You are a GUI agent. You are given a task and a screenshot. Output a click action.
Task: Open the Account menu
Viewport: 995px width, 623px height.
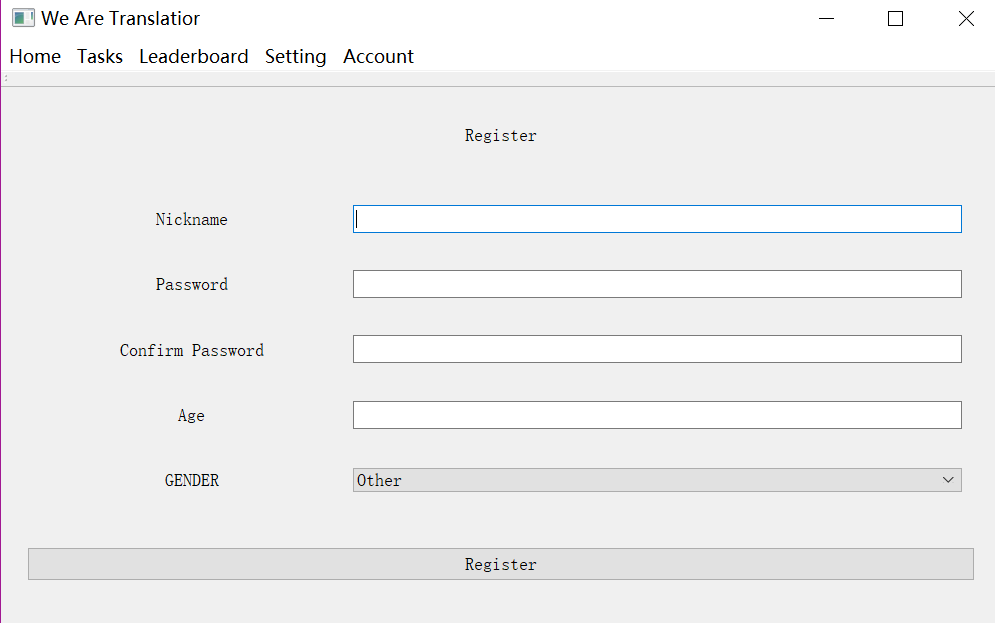click(378, 56)
